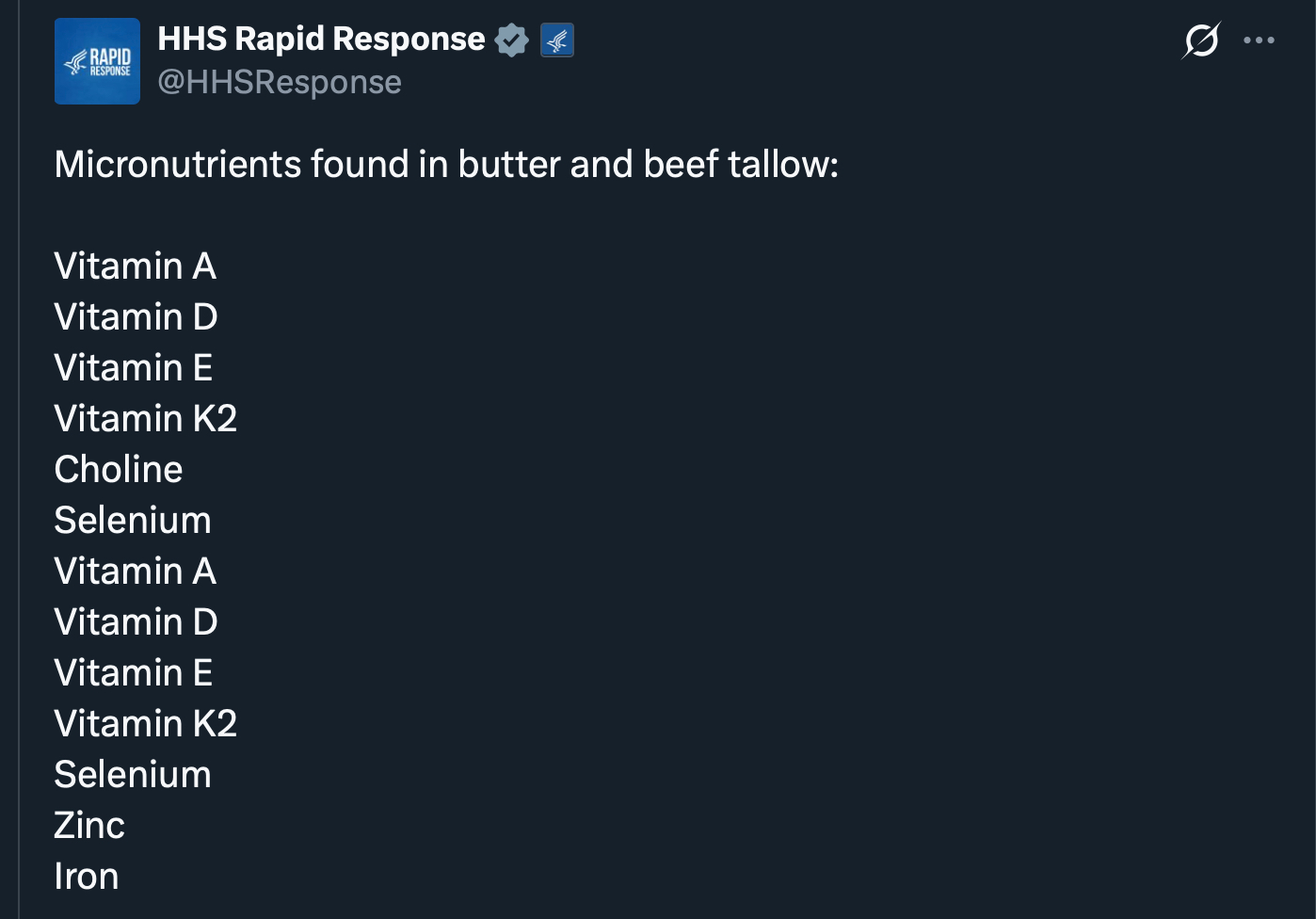1316x919 pixels.
Task: Click the @HHSResponse handle
Action: click(280, 82)
